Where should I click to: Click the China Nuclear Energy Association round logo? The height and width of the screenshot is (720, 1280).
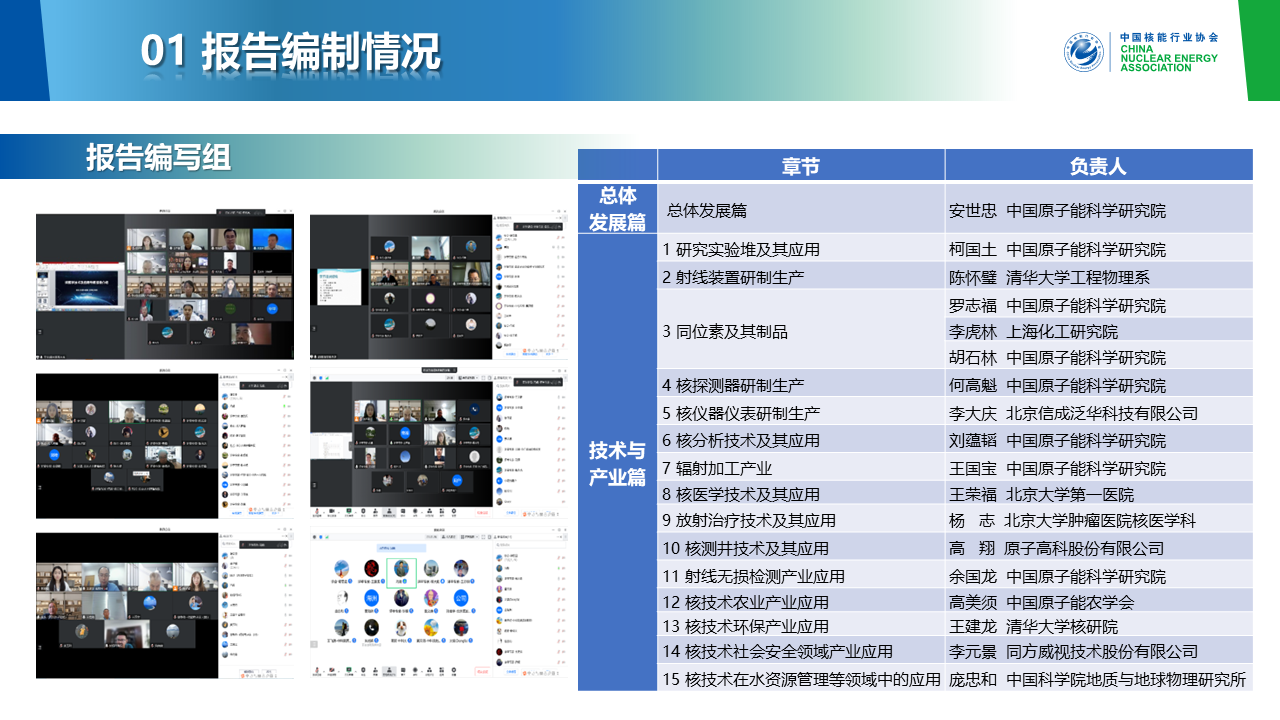pyautogui.click(x=1083, y=52)
